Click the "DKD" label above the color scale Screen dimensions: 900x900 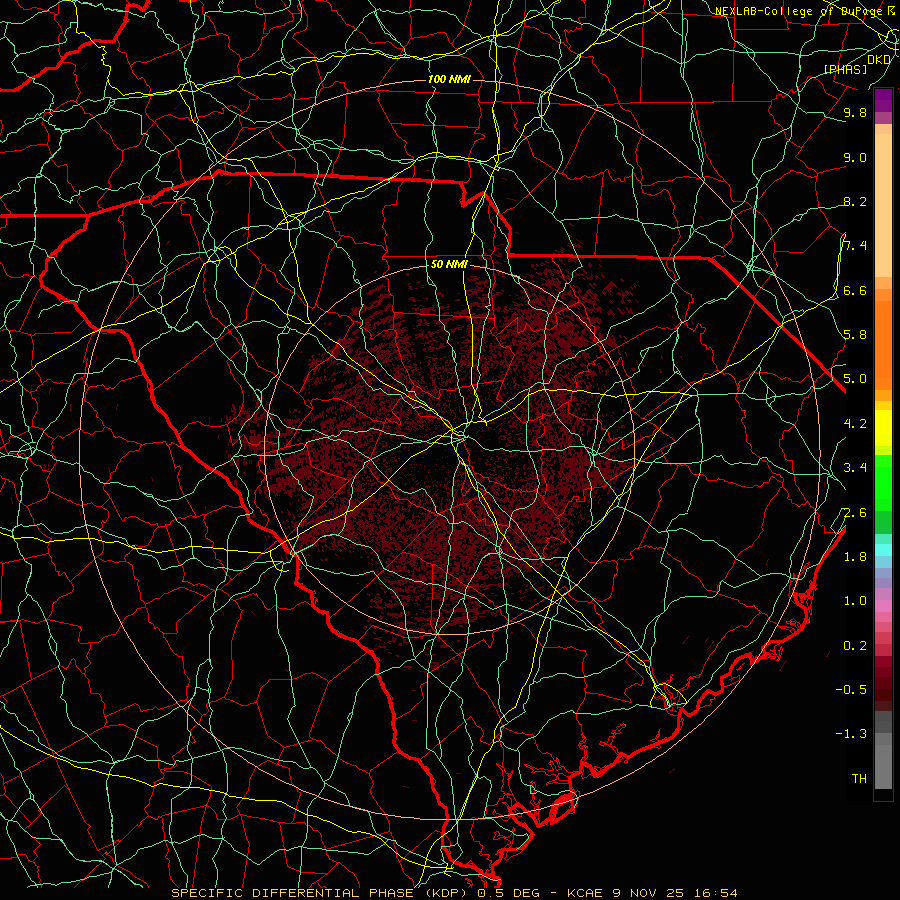879,59
